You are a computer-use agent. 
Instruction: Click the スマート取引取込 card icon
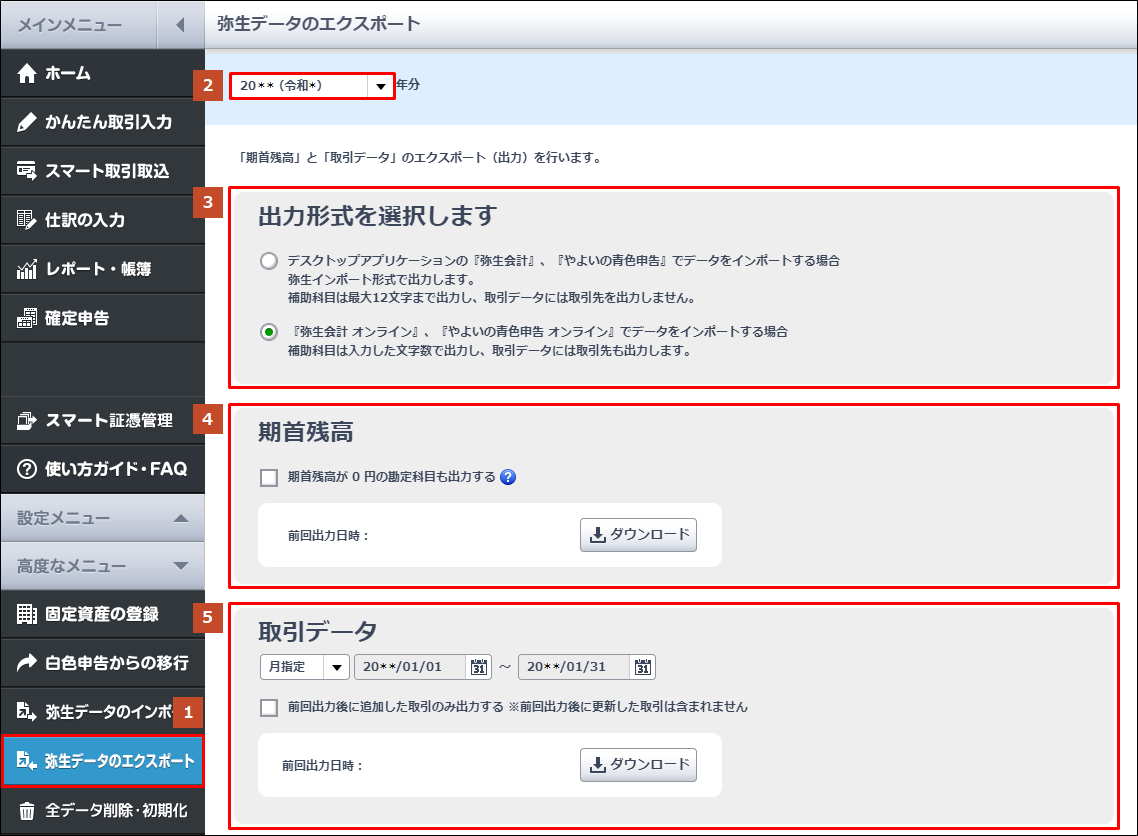pyautogui.click(x=27, y=171)
